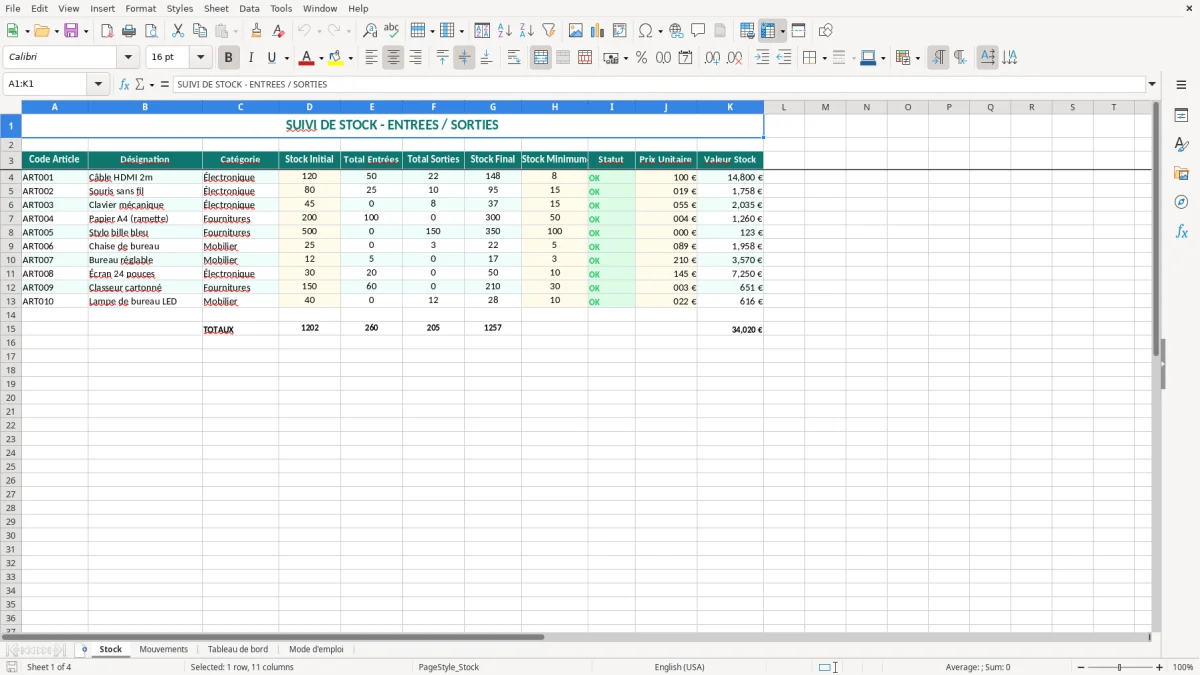Open the Insert Special Character dropdown arrow
This screenshot has width=1200, height=675.
660,31
